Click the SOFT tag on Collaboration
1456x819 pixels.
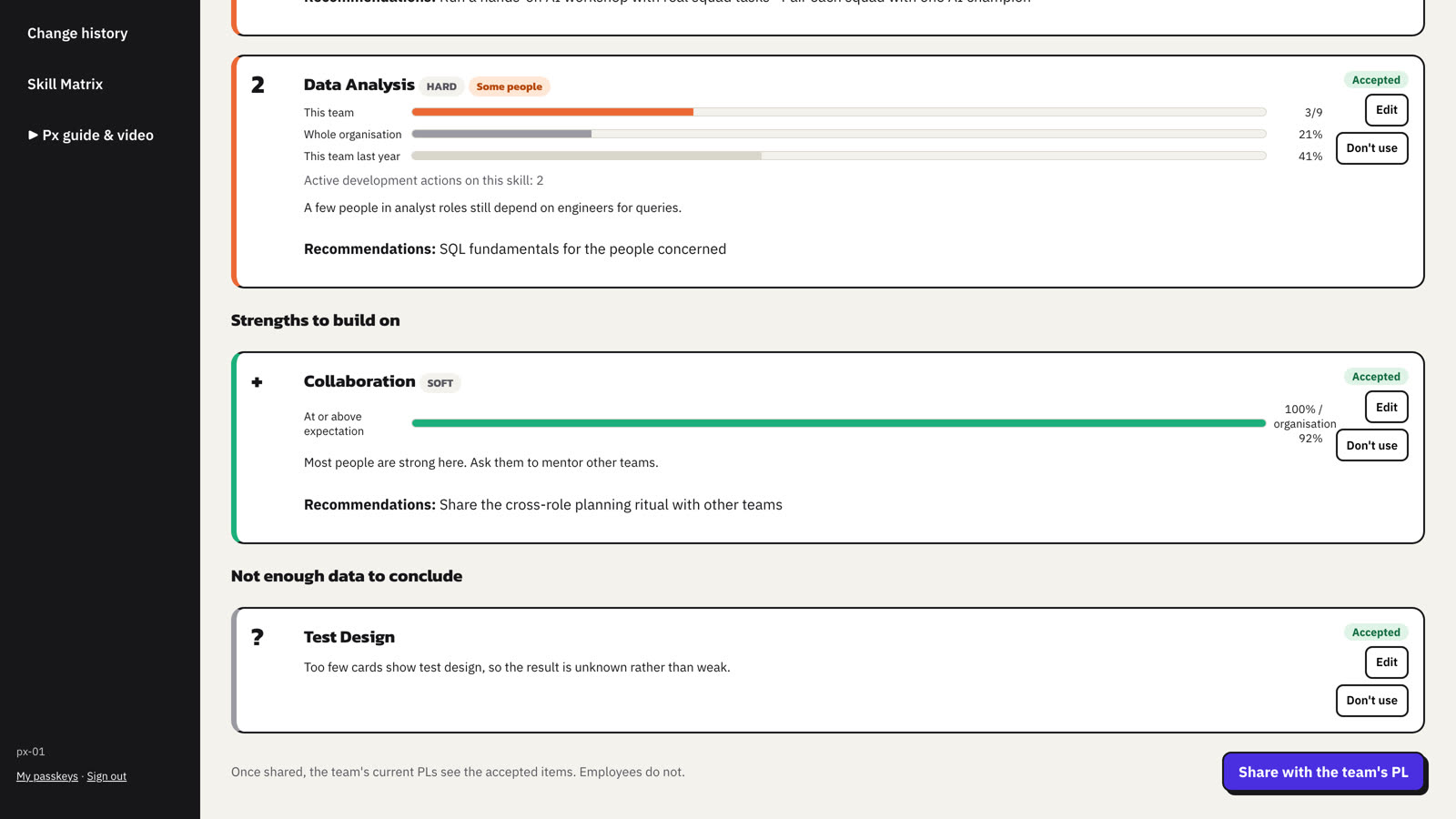(440, 383)
